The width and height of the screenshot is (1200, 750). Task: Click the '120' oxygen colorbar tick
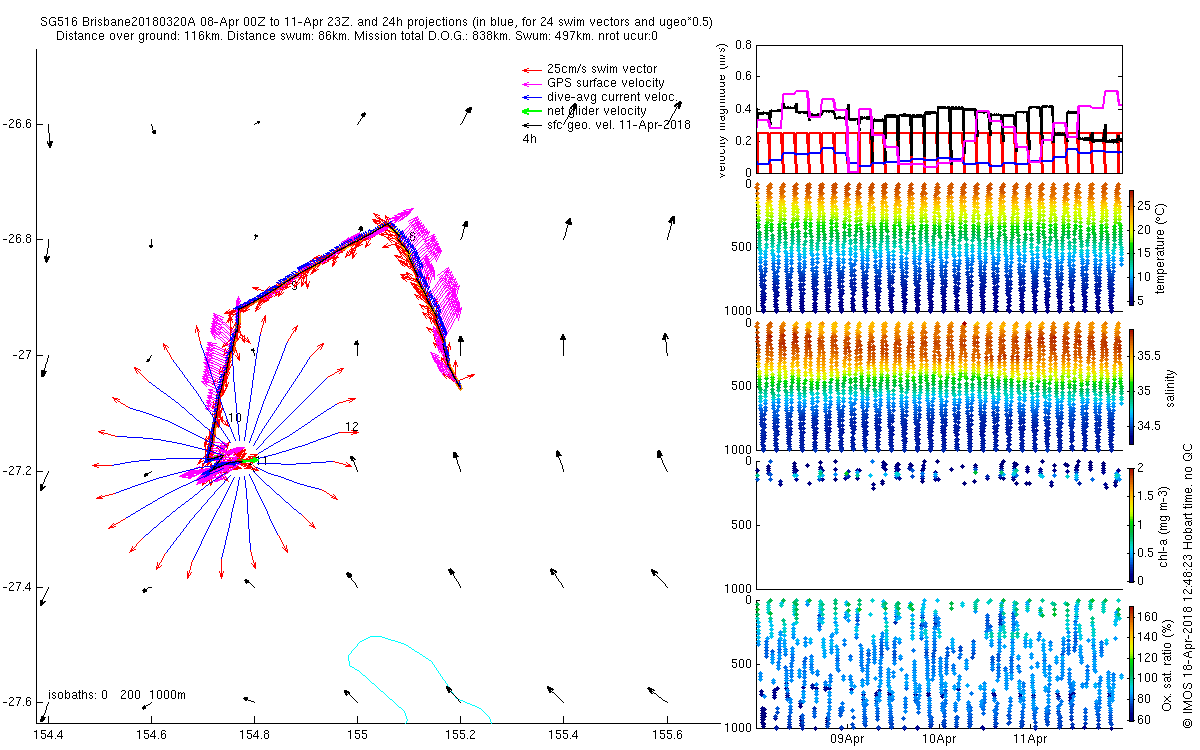[x=1148, y=657]
